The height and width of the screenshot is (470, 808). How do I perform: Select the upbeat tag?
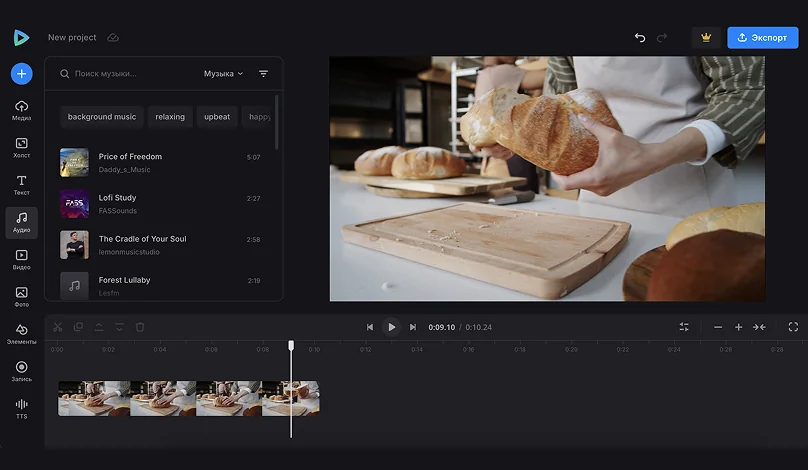tap(217, 117)
